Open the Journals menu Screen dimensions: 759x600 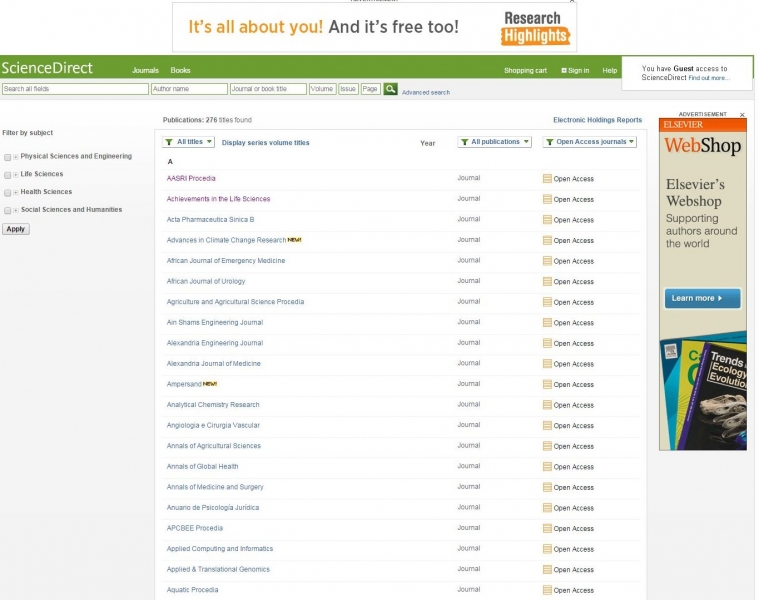145,70
